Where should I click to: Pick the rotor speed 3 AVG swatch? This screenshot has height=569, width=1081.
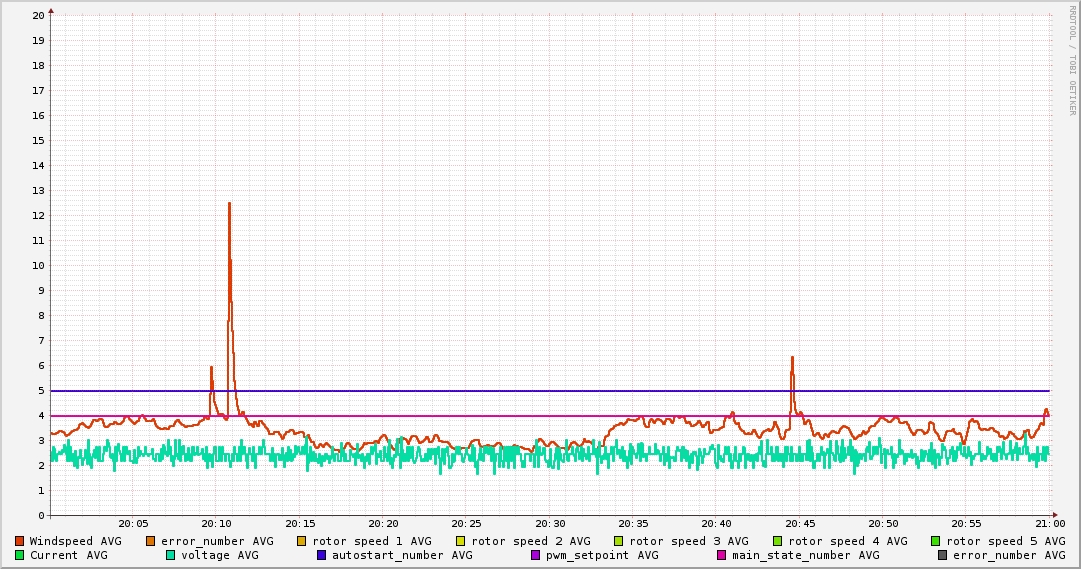coord(619,541)
